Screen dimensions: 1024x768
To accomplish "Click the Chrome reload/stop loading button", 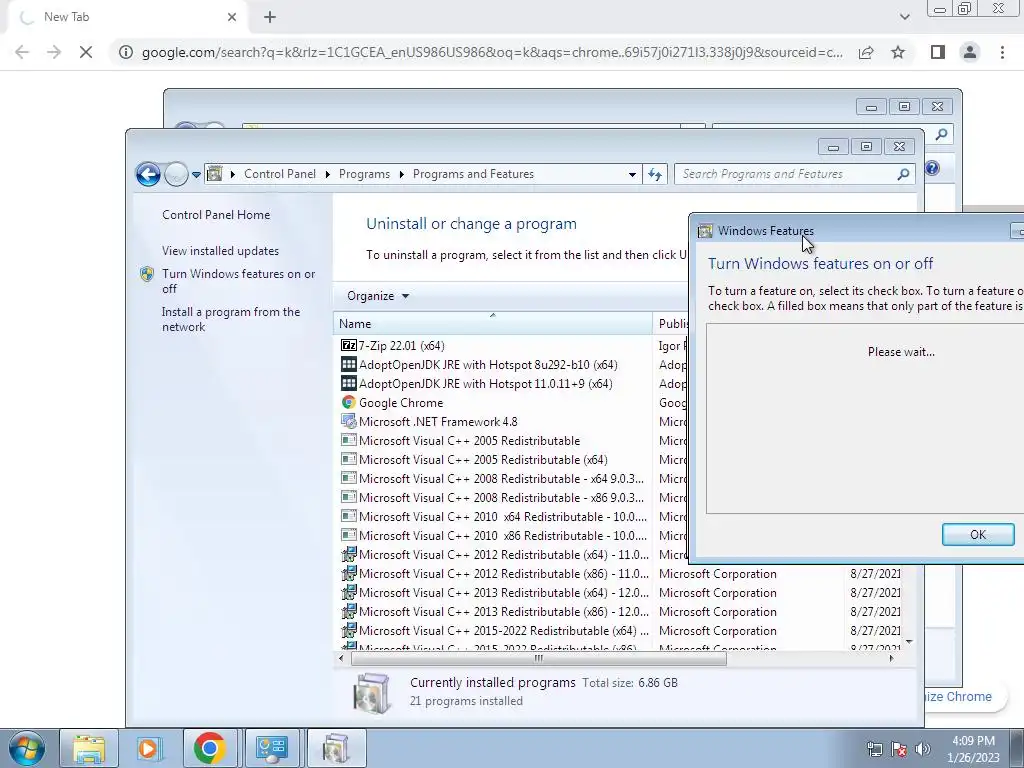I will tap(86, 52).
